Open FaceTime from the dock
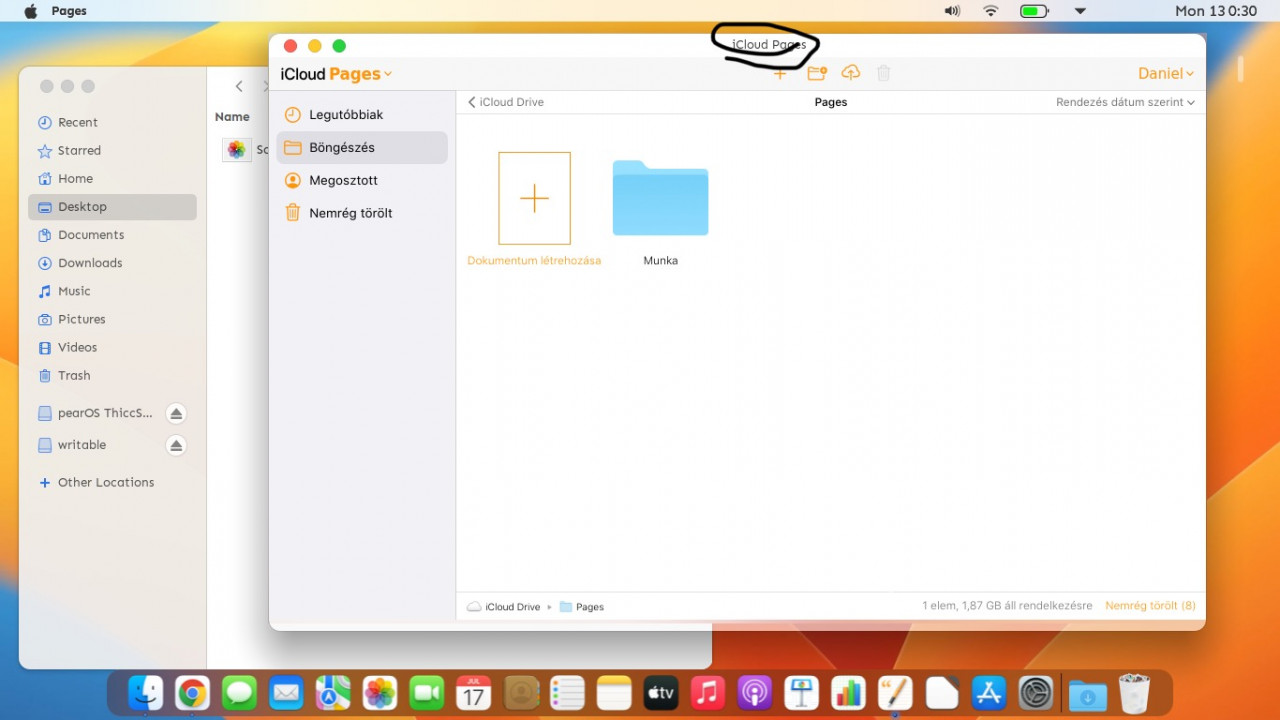The width and height of the screenshot is (1280, 720). (427, 693)
